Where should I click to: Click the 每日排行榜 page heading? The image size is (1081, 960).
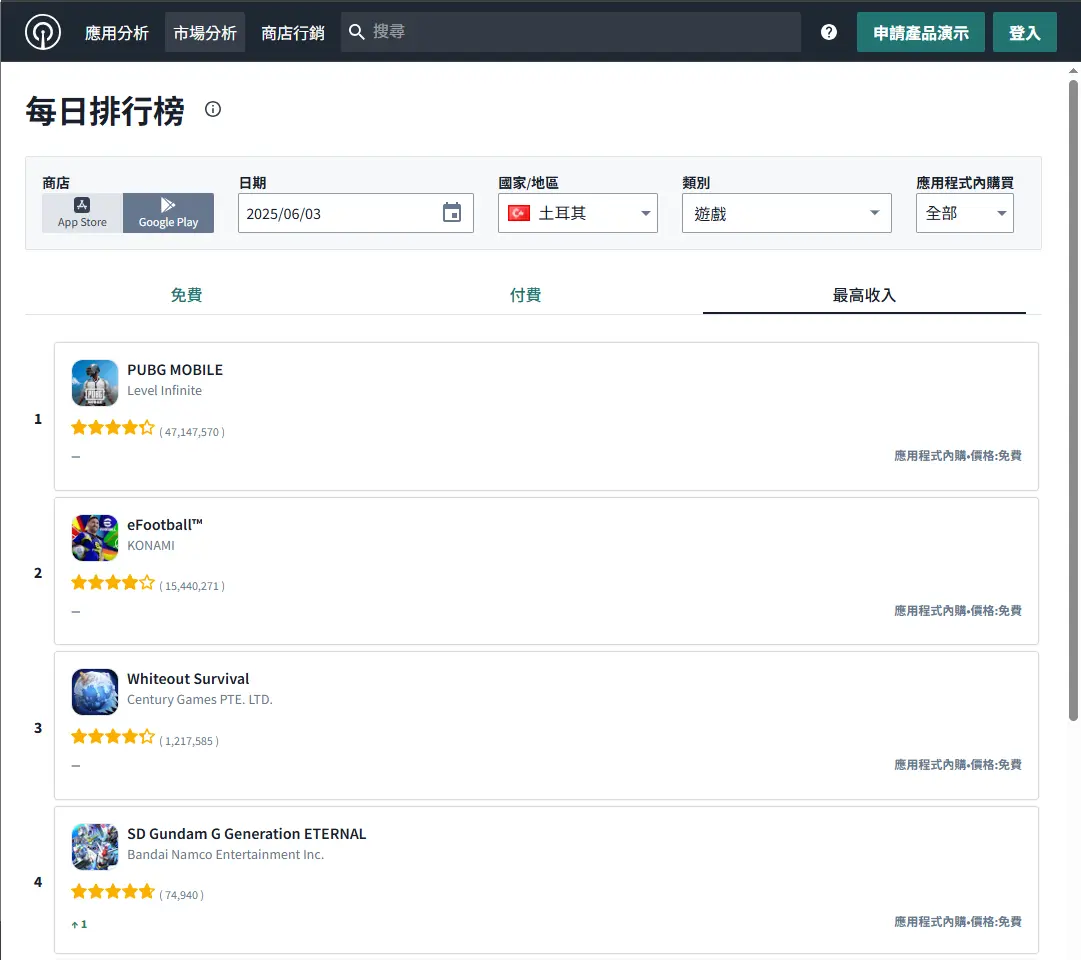pos(105,111)
